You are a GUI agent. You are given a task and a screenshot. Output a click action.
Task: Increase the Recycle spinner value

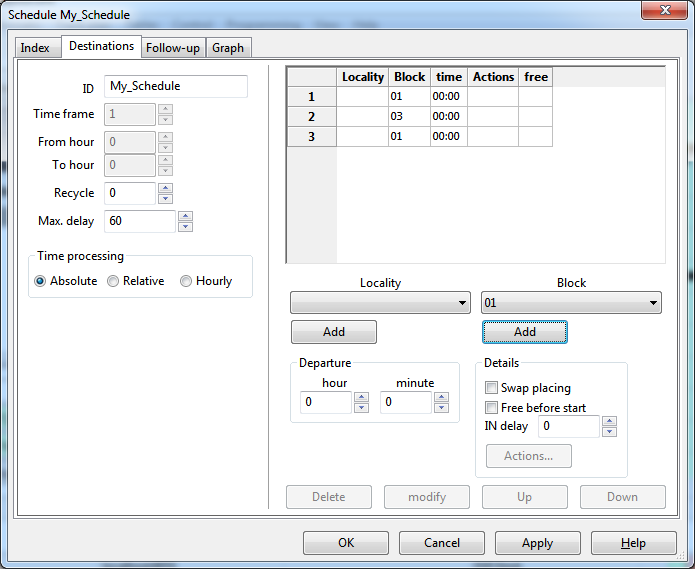point(165,188)
